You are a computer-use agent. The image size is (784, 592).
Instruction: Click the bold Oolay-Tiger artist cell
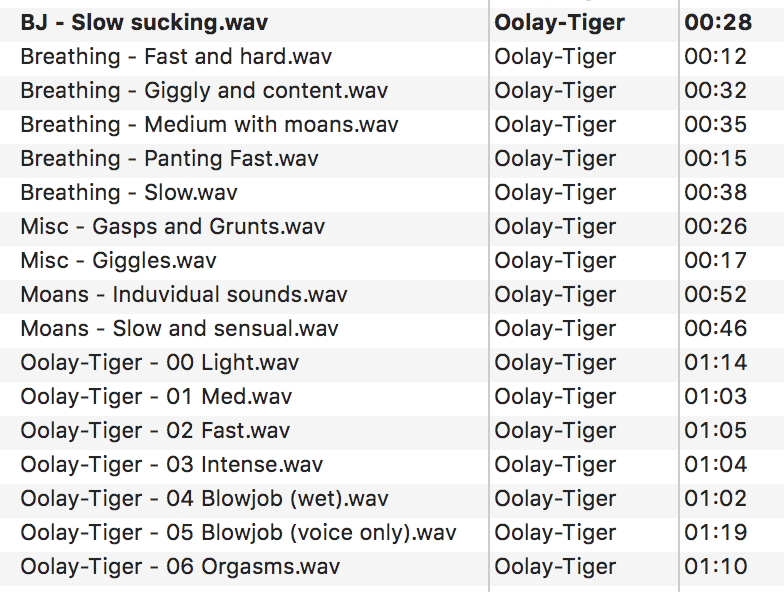click(559, 22)
